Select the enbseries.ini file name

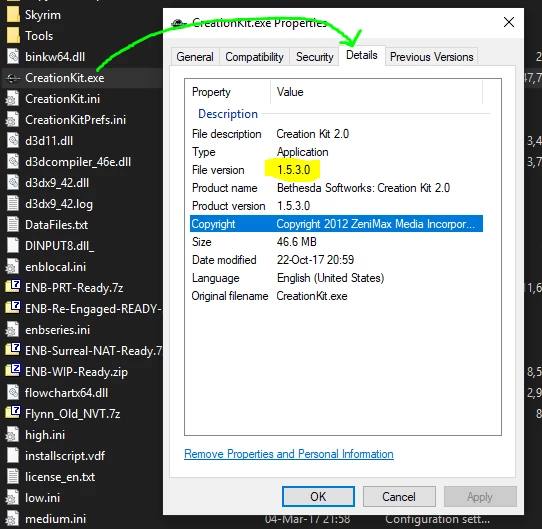[x=57, y=330]
